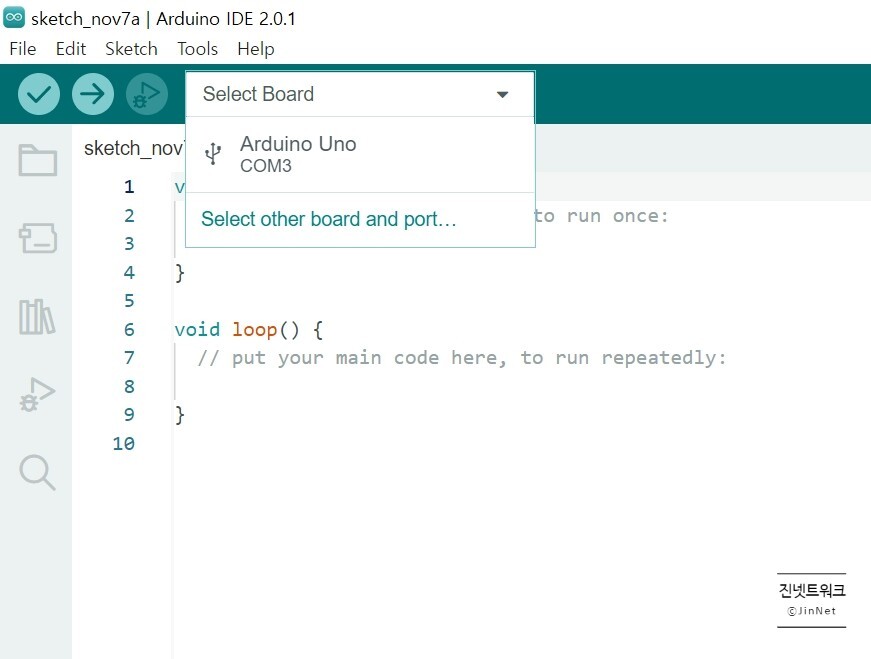Click the word loop in code
Image resolution: width=871 pixels, height=659 pixels.
[254, 330]
